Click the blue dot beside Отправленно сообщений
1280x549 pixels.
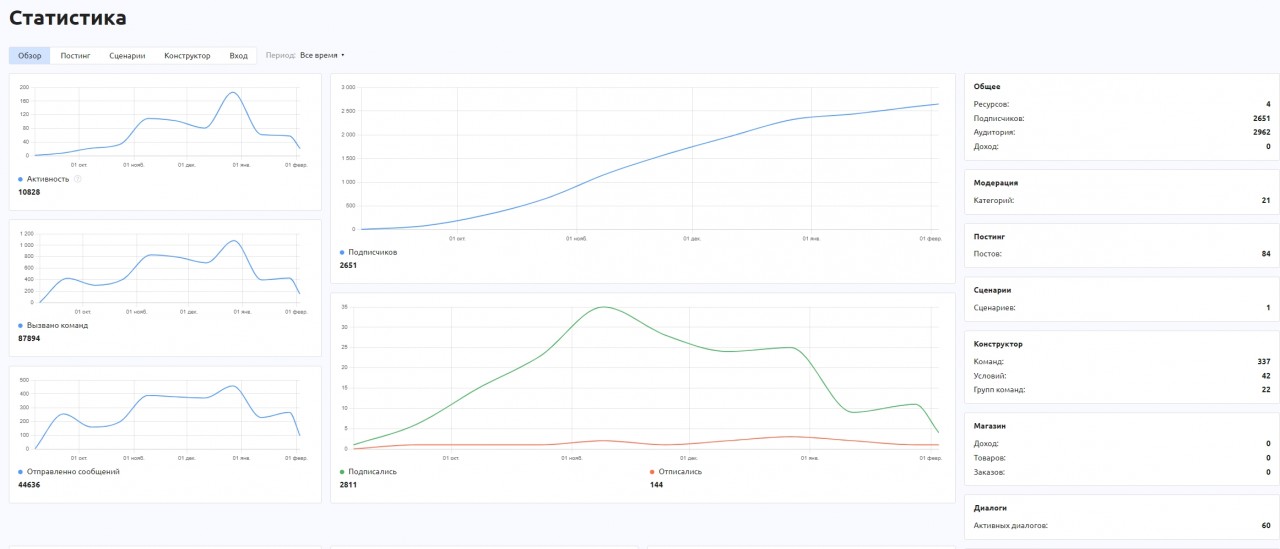coord(21,471)
